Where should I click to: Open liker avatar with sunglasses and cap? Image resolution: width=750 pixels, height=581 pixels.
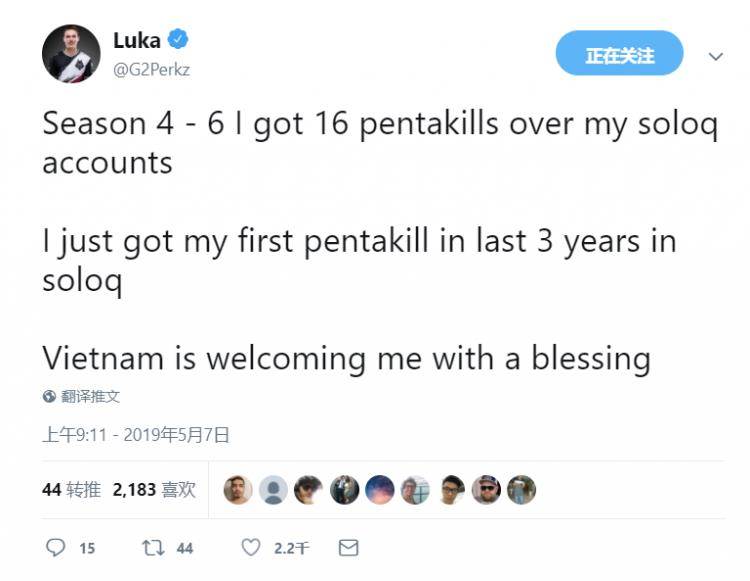pyautogui.click(x=486, y=490)
